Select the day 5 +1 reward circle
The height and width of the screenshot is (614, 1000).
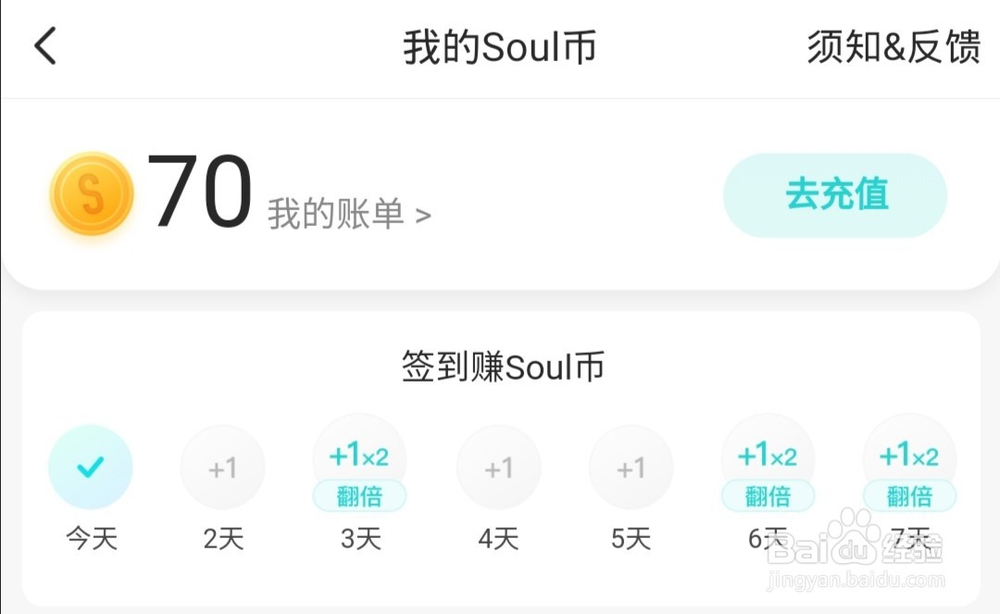[x=631, y=467]
